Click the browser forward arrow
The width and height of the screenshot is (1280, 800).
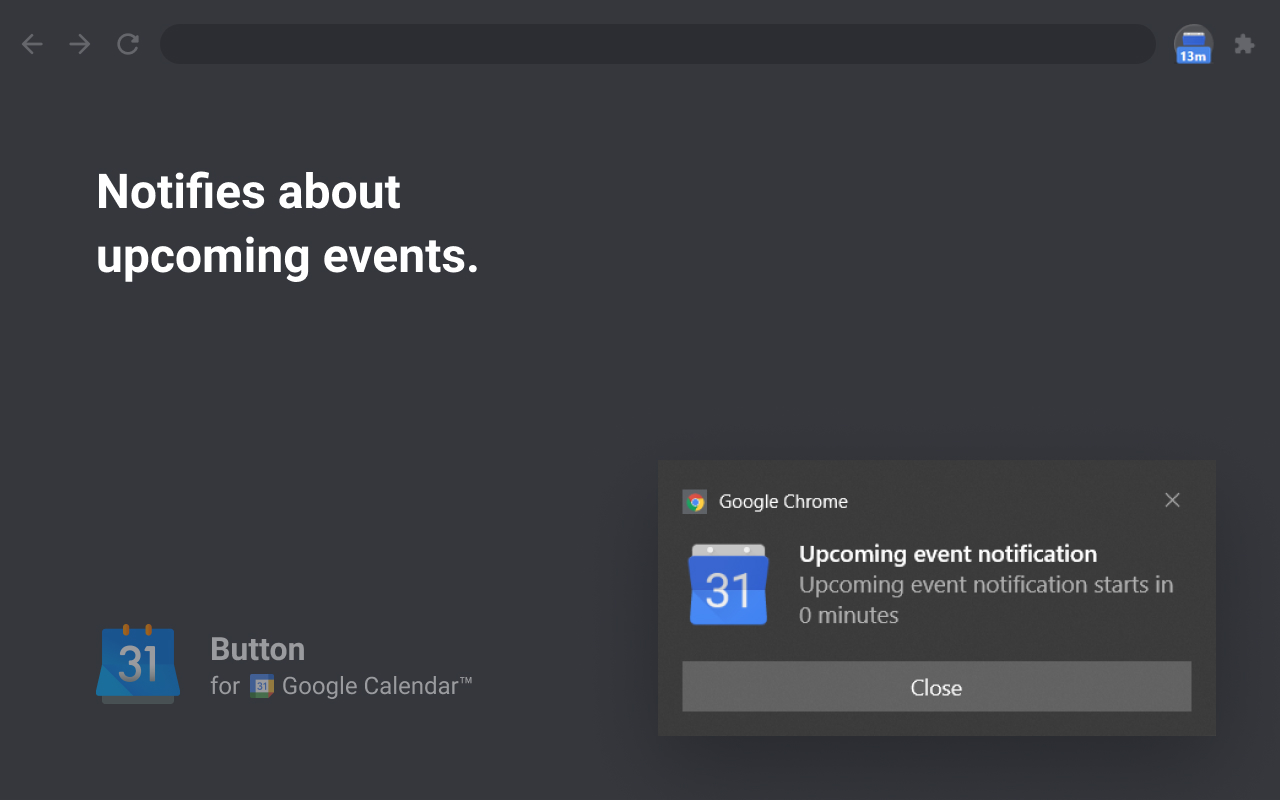click(79, 44)
